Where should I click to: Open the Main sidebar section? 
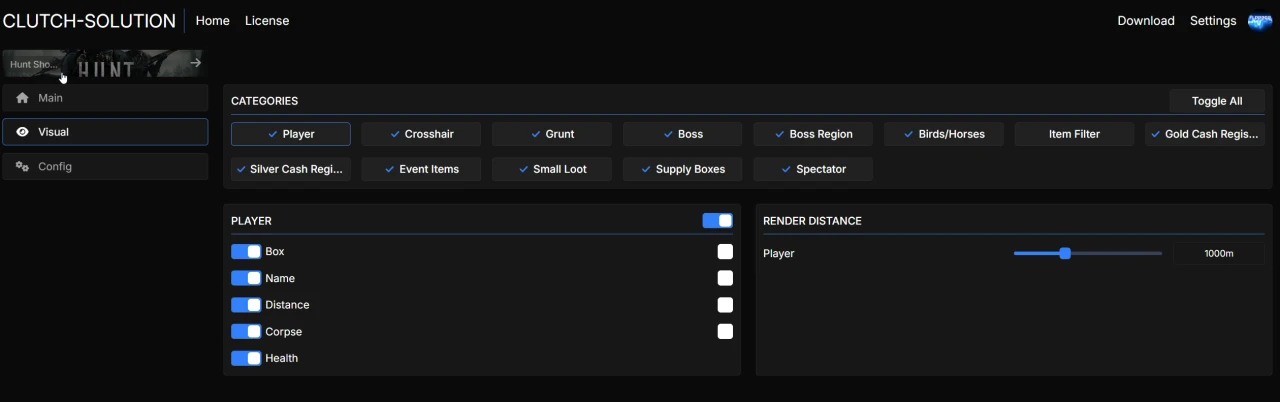105,98
